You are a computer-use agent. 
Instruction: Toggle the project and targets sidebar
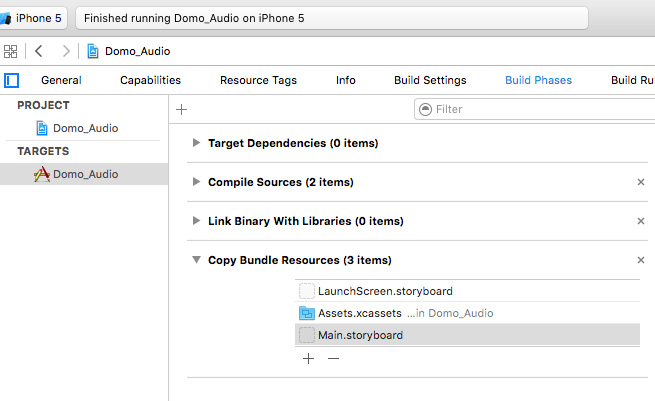click(12, 80)
